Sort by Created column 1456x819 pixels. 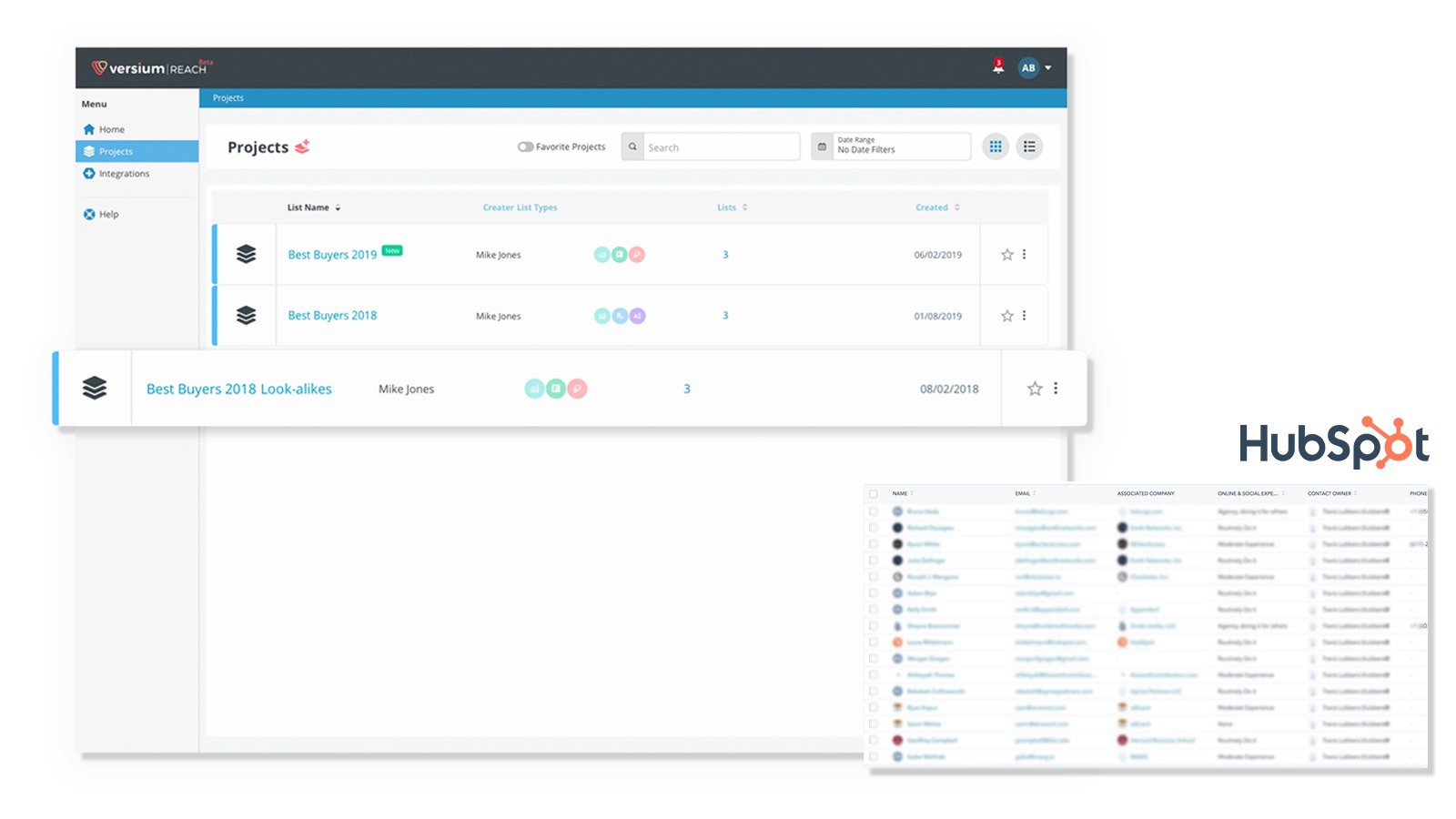pos(937,207)
